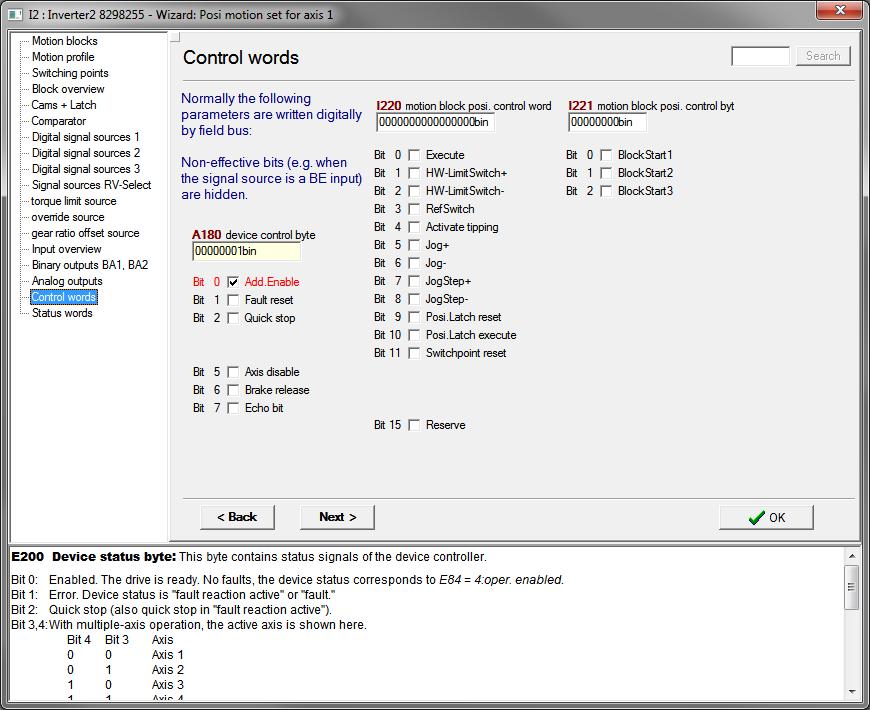Image resolution: width=870 pixels, height=710 pixels.
Task: Check the BlockStart2 checkbox
Action: (606, 173)
